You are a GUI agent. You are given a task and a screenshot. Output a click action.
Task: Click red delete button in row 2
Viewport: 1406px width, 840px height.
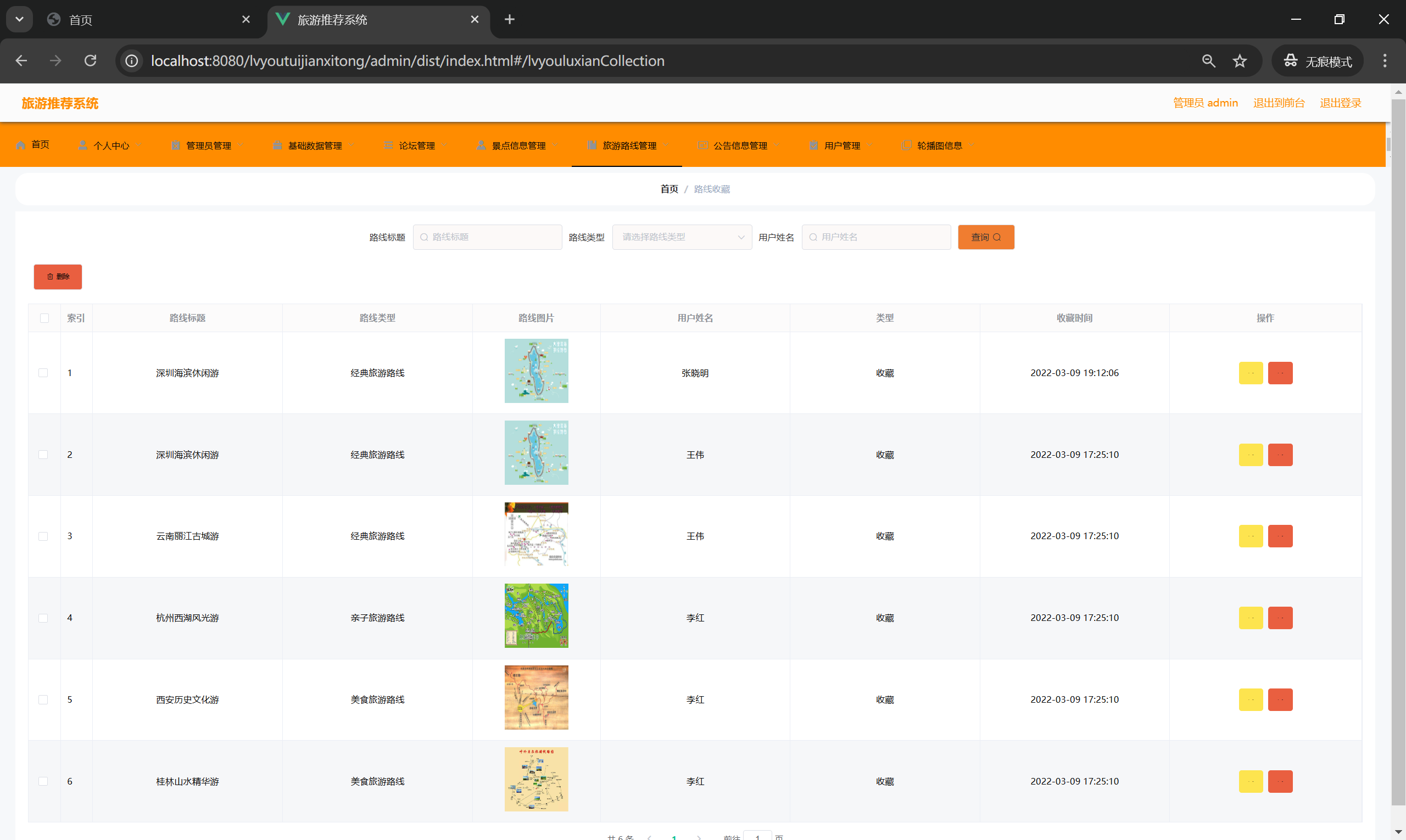pos(1280,455)
